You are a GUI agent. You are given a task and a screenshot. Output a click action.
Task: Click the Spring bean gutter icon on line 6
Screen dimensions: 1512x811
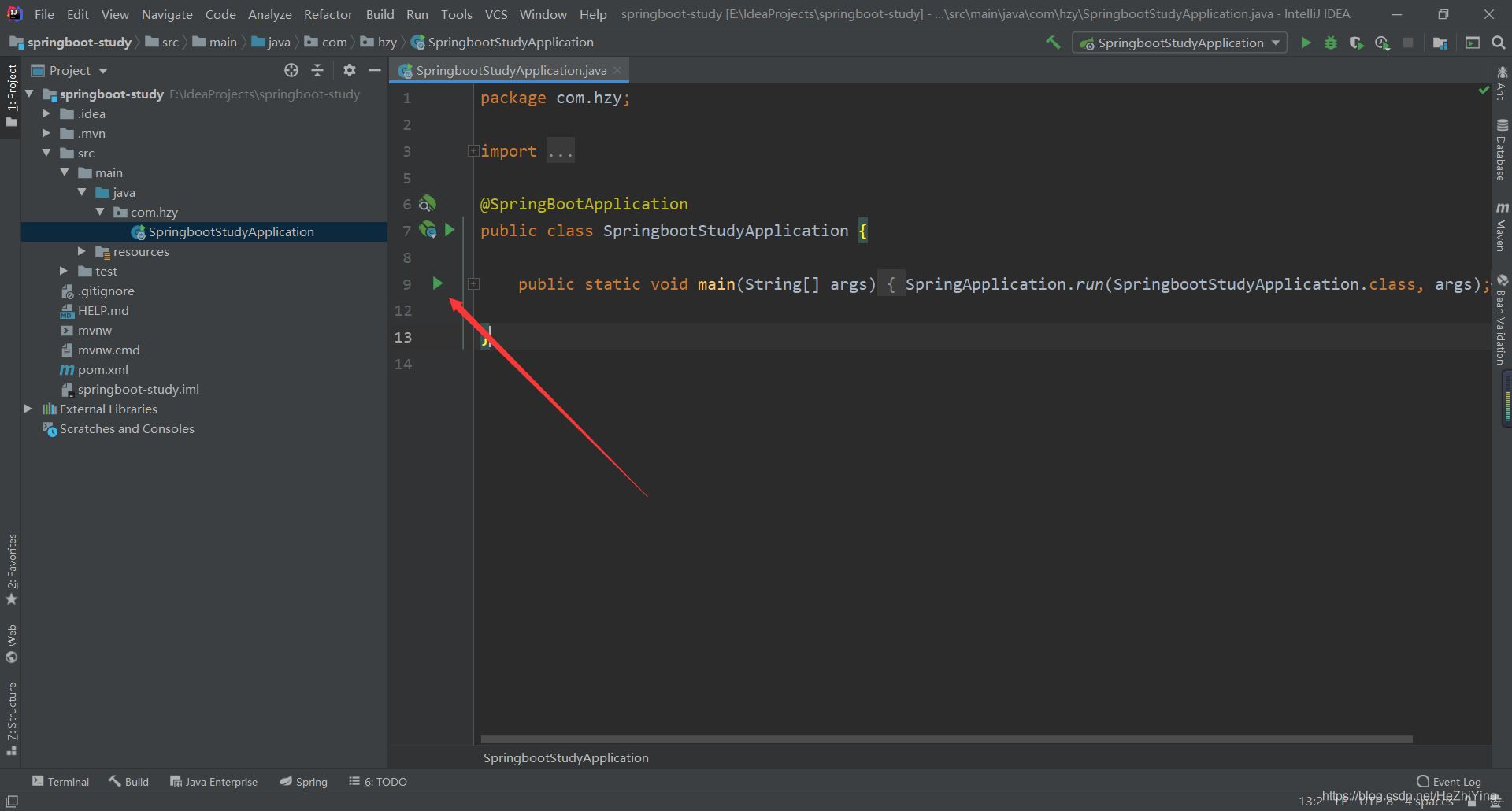point(428,203)
